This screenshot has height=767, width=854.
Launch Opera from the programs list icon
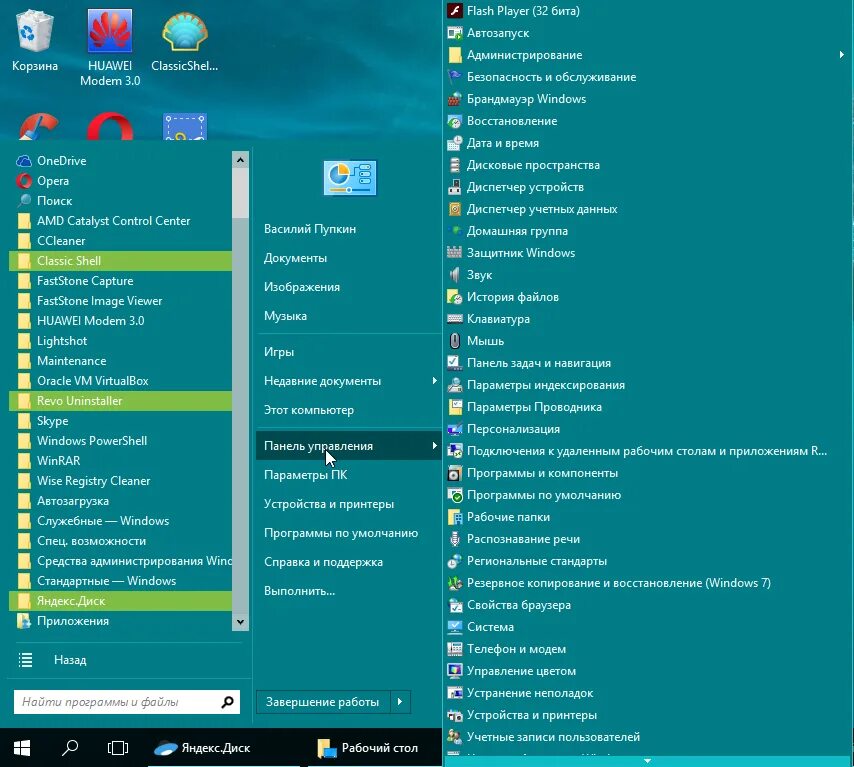click(24, 181)
